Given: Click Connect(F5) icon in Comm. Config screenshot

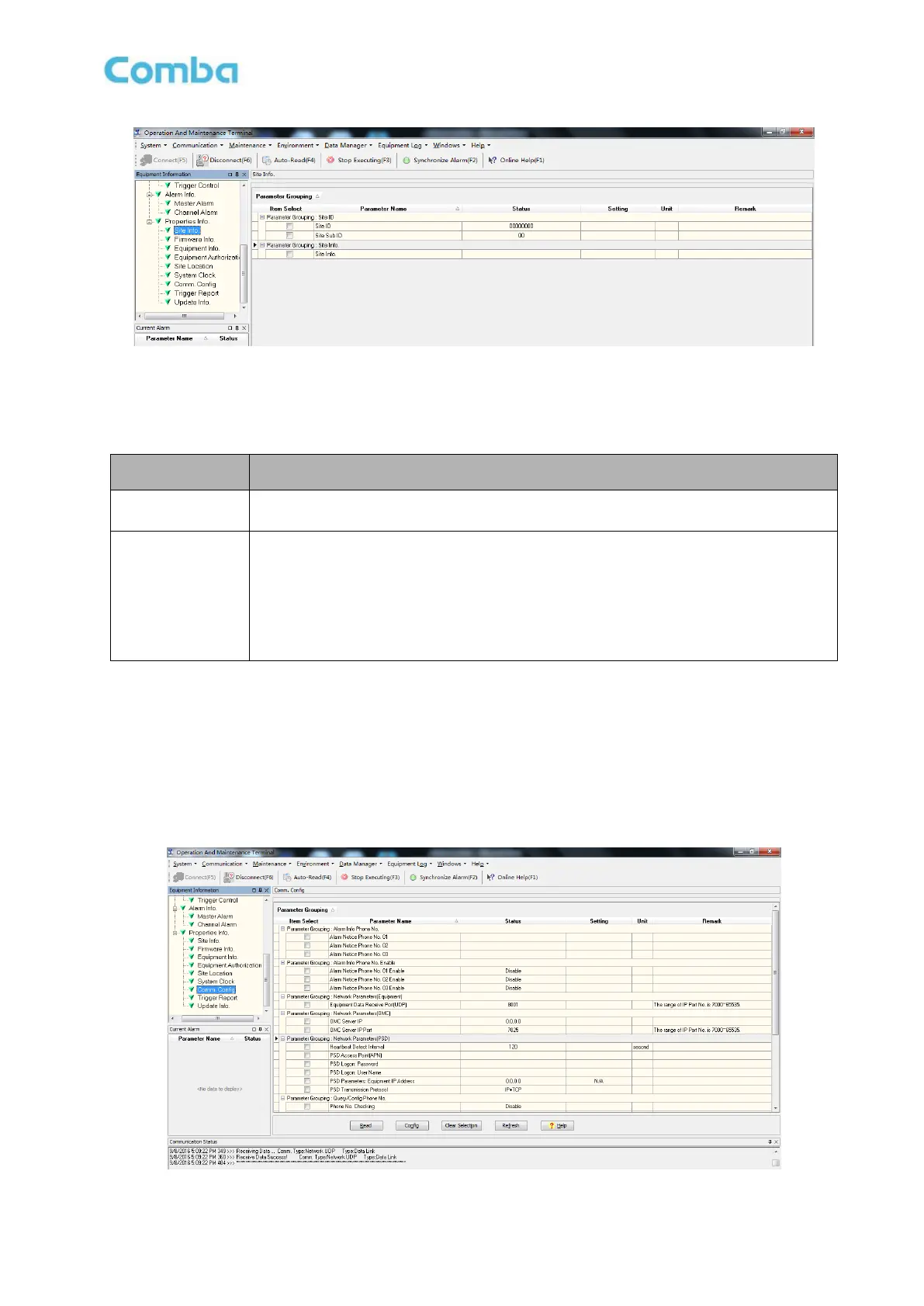Looking at the screenshot, I should [x=178, y=877].
